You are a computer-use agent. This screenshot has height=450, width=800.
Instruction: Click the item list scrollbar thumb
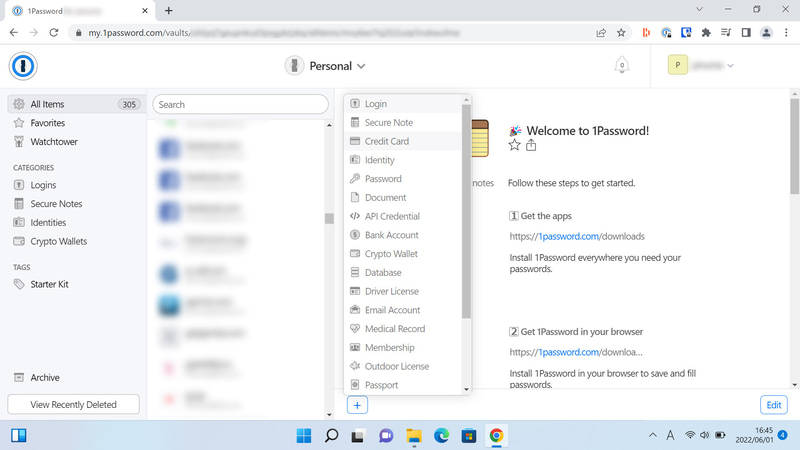(329, 218)
